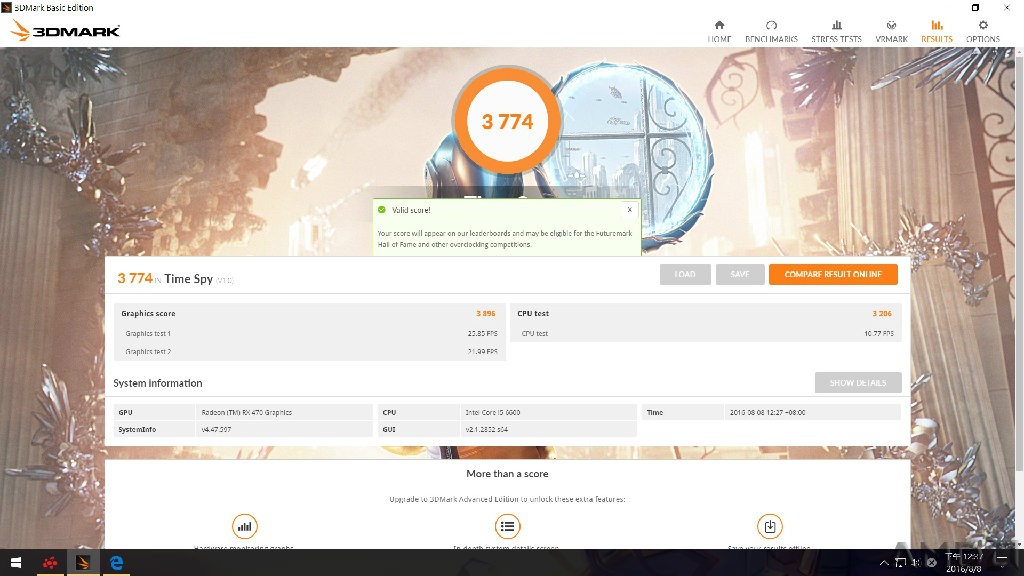
Task: Click the green Valid score checkmark icon
Action: click(382, 210)
